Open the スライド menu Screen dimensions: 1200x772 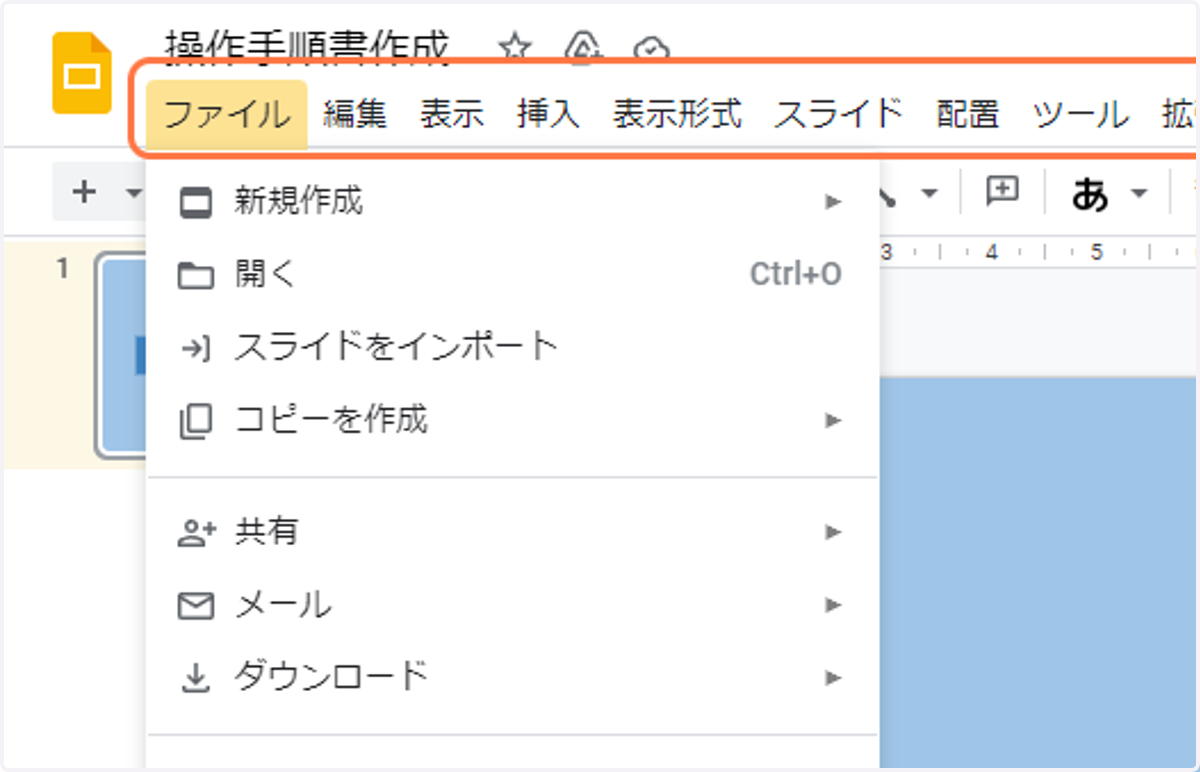(x=839, y=114)
